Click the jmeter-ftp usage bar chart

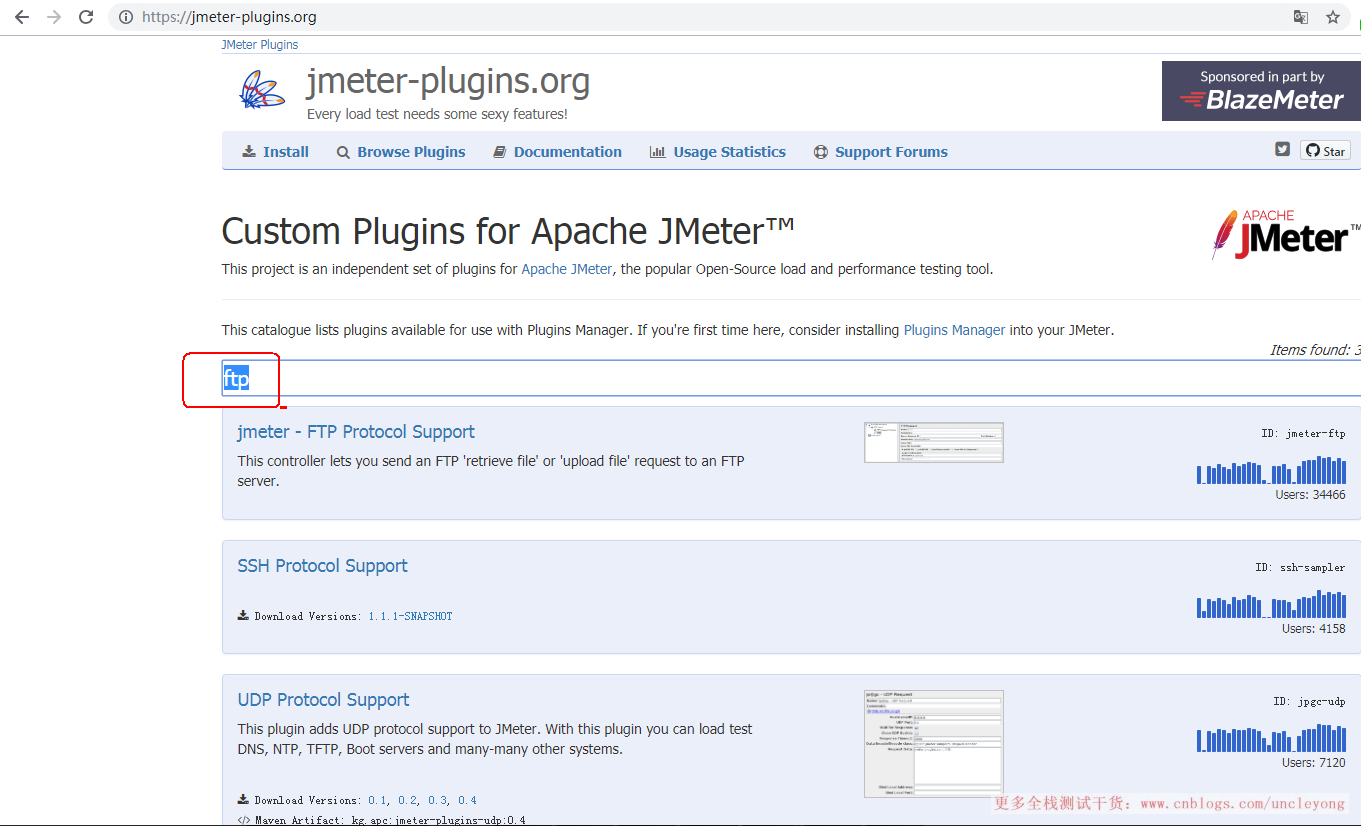tap(1271, 470)
